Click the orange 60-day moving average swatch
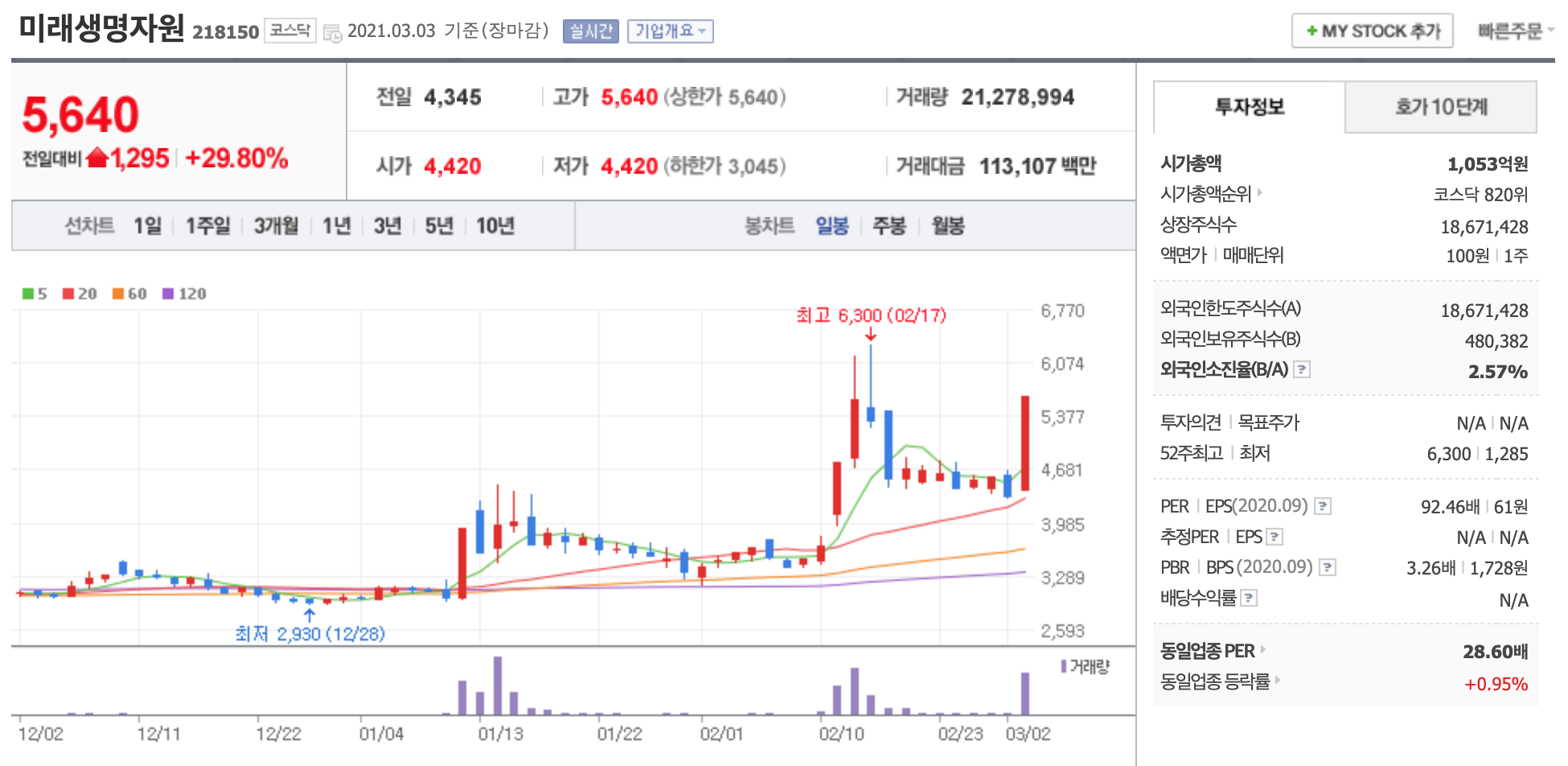Viewport: 1568px width, 766px height. tap(118, 294)
